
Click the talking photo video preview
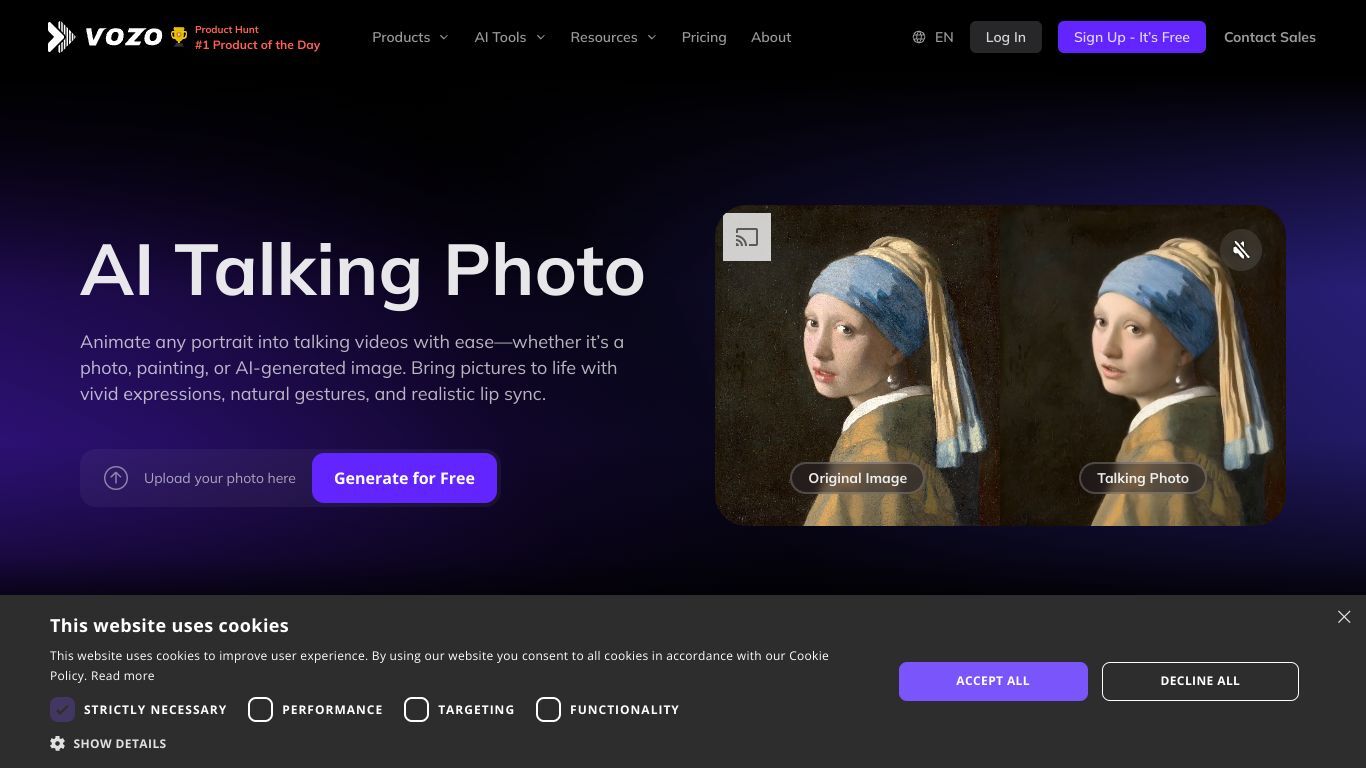click(1143, 366)
